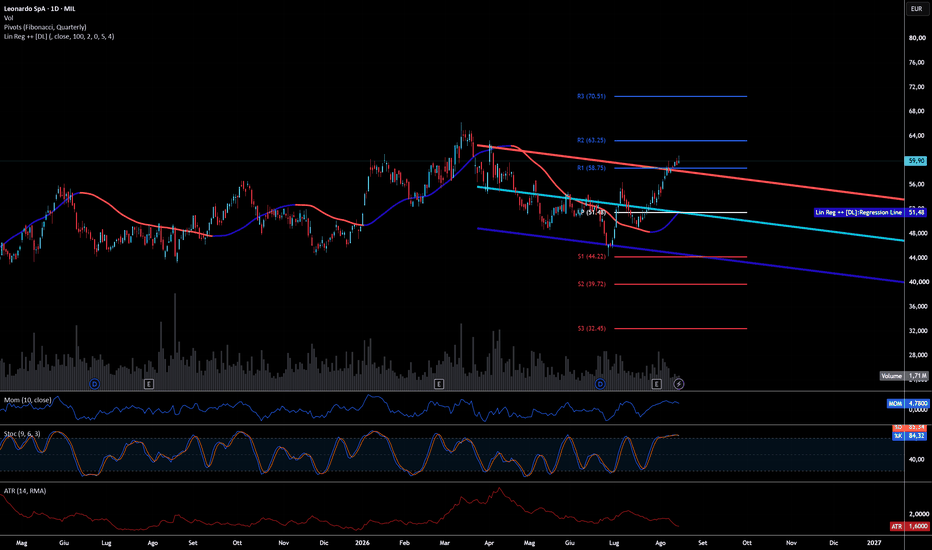Click the current price label 59,90
The image size is (932, 550).
tap(916, 161)
